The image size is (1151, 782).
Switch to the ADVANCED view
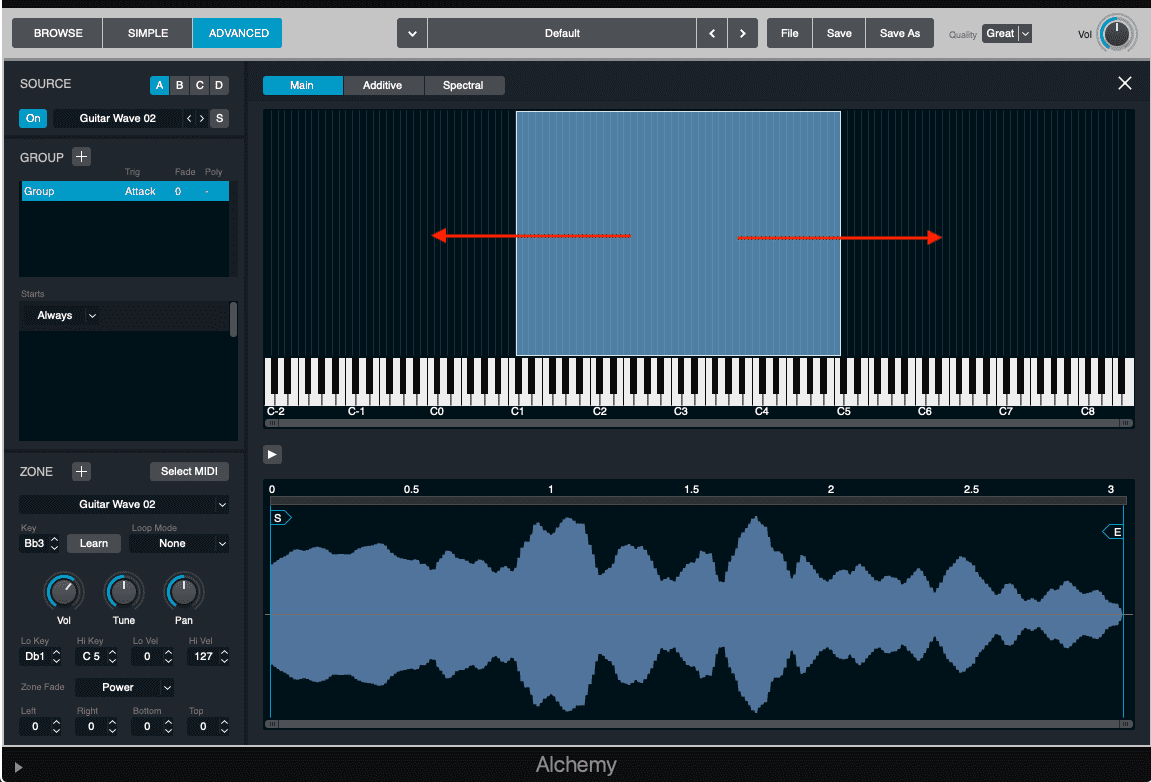click(238, 33)
